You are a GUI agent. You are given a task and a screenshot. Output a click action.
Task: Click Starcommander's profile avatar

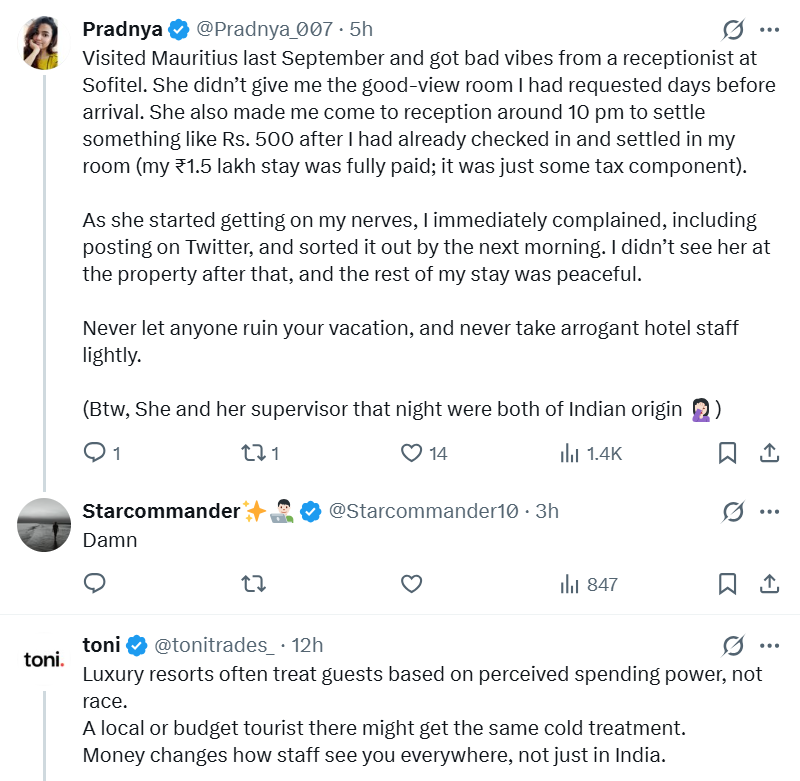(x=44, y=525)
